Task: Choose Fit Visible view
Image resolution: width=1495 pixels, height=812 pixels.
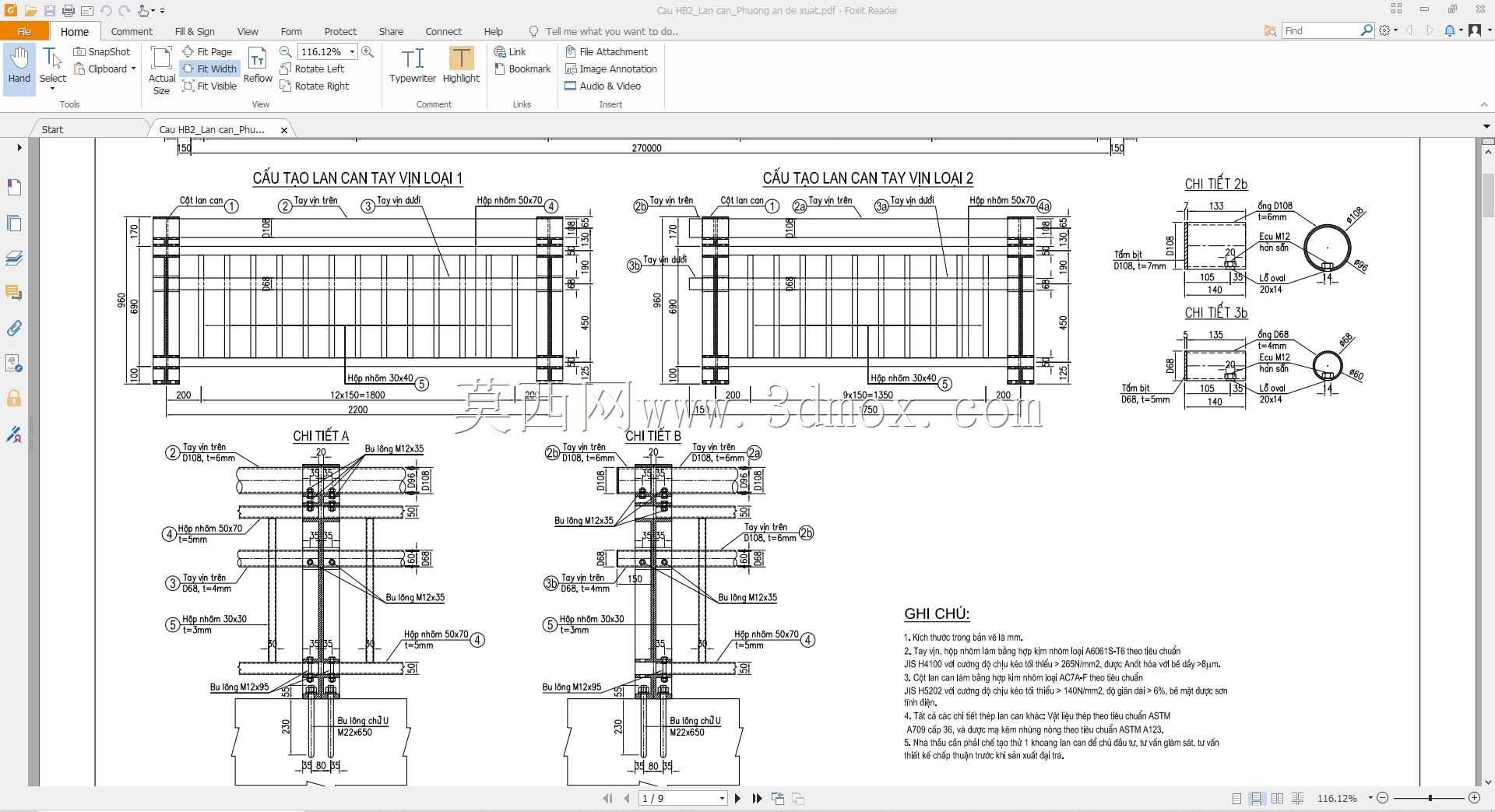Action: click(x=209, y=86)
